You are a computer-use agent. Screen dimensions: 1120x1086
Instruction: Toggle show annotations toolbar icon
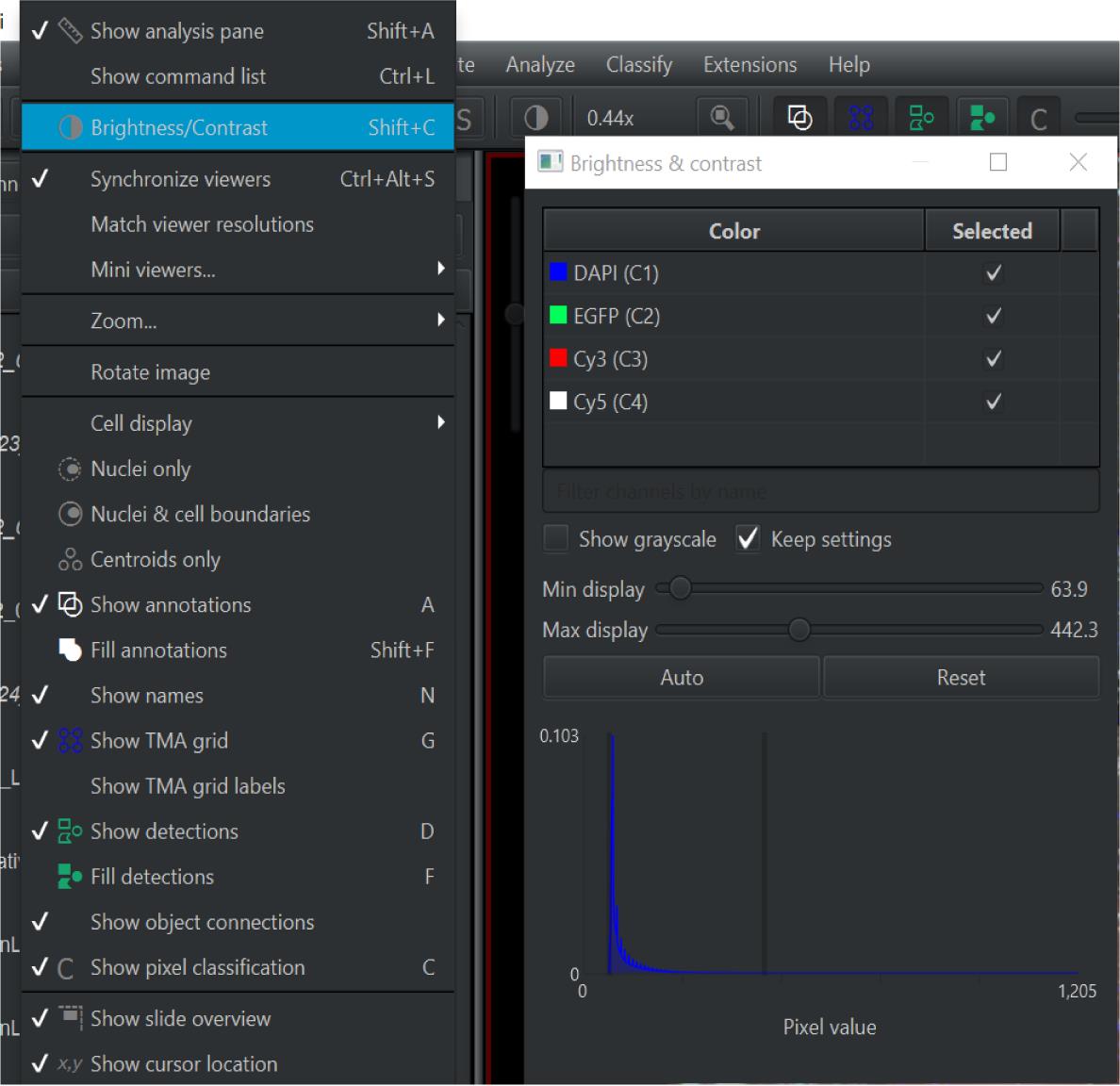(x=799, y=118)
